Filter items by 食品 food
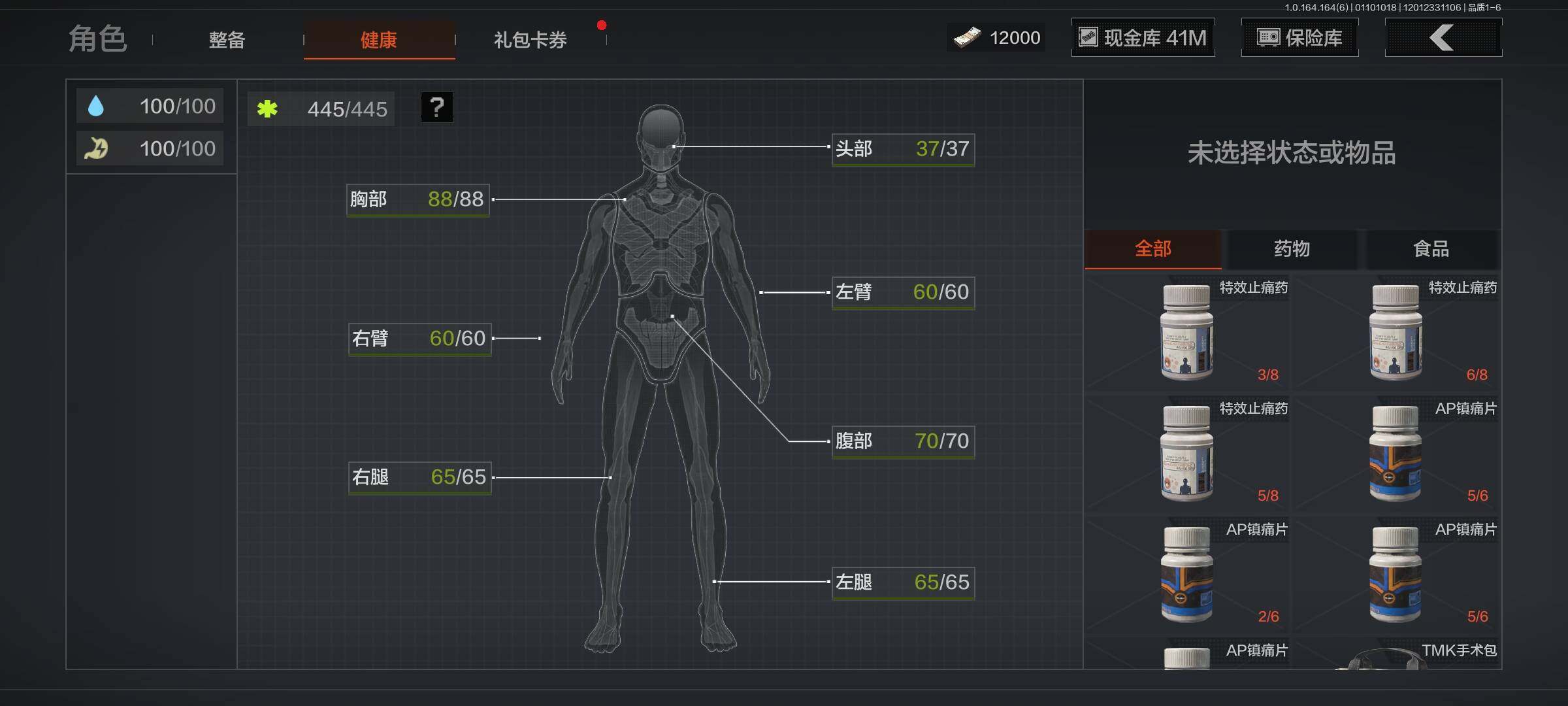 point(1431,249)
